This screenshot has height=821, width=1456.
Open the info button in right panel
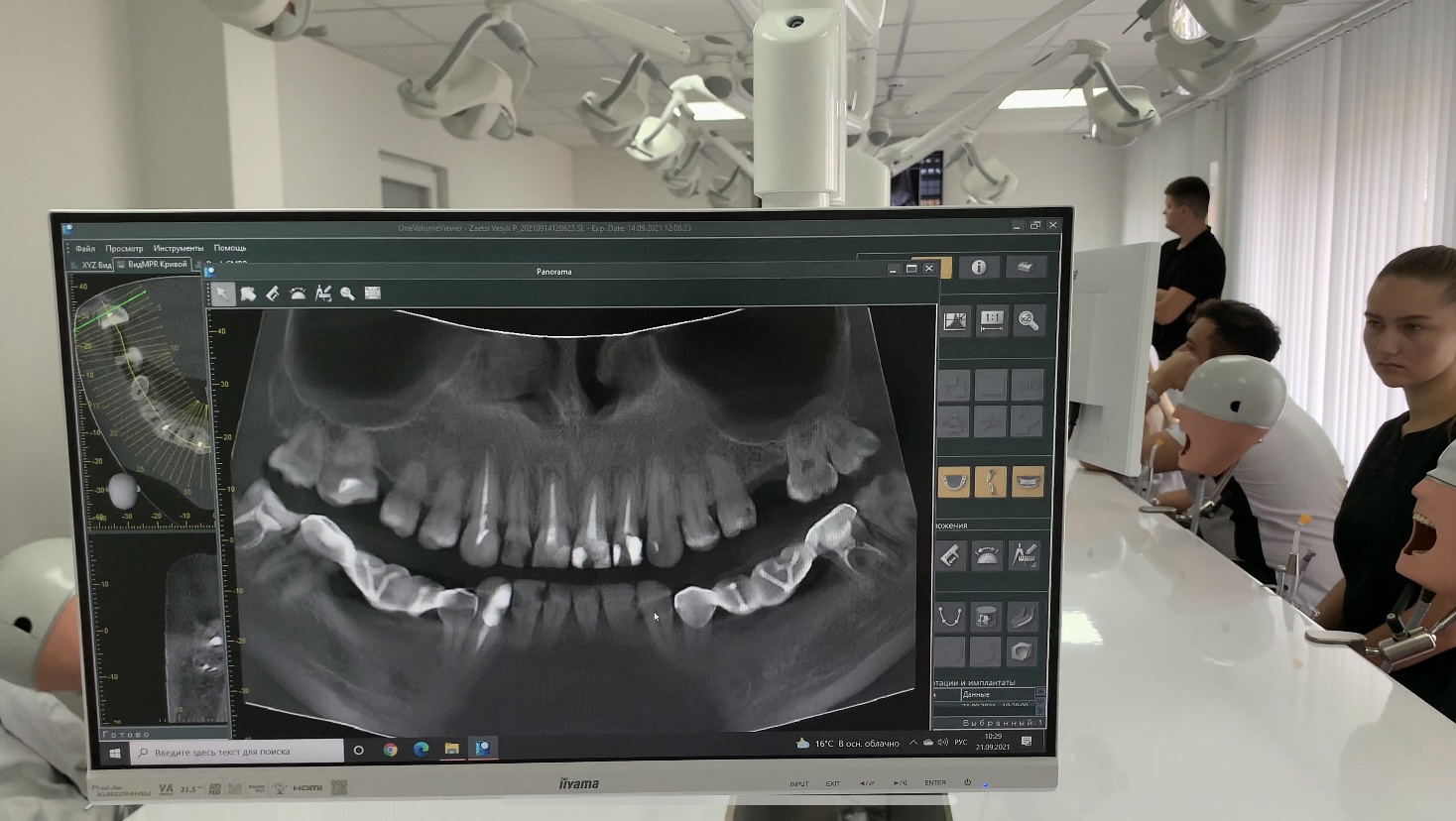point(979,268)
